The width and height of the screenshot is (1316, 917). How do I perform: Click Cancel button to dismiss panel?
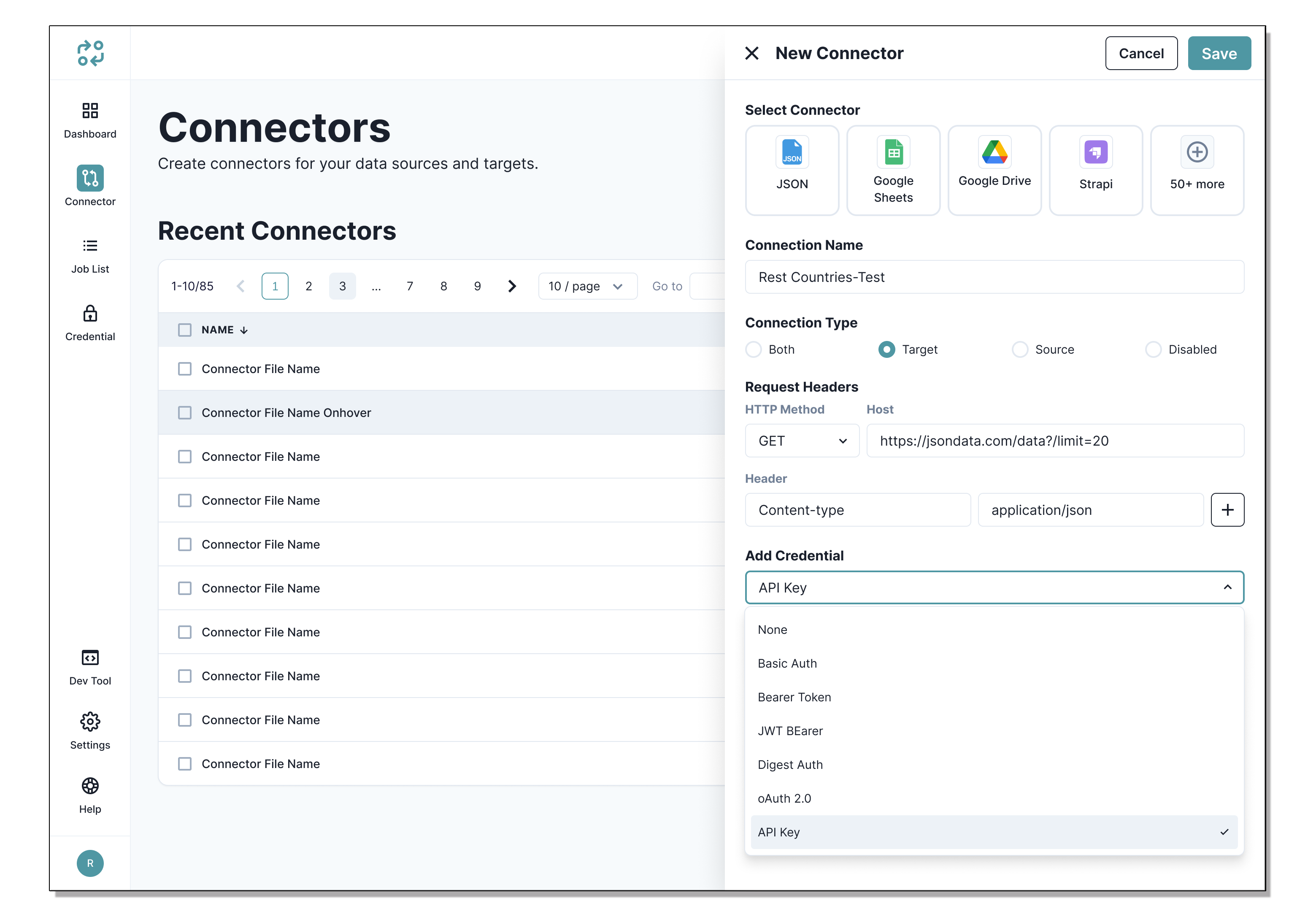coord(1140,53)
